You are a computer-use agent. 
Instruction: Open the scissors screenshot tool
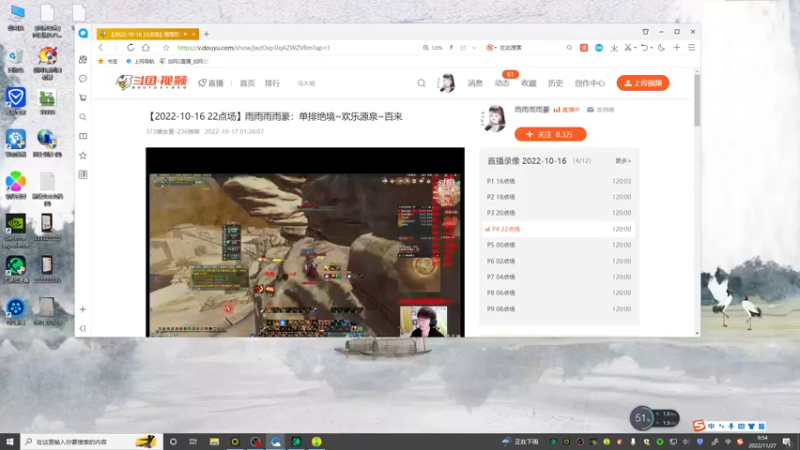tap(628, 47)
